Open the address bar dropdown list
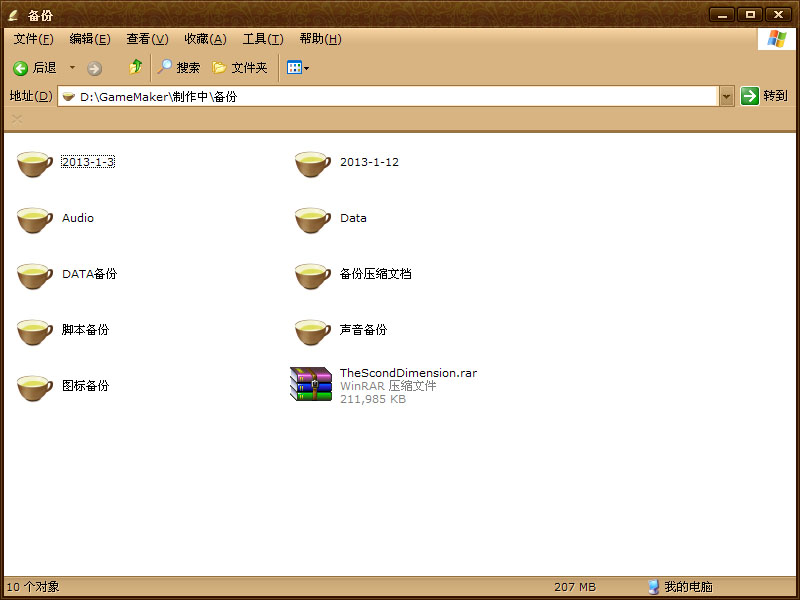Viewport: 800px width, 600px height. (727, 96)
